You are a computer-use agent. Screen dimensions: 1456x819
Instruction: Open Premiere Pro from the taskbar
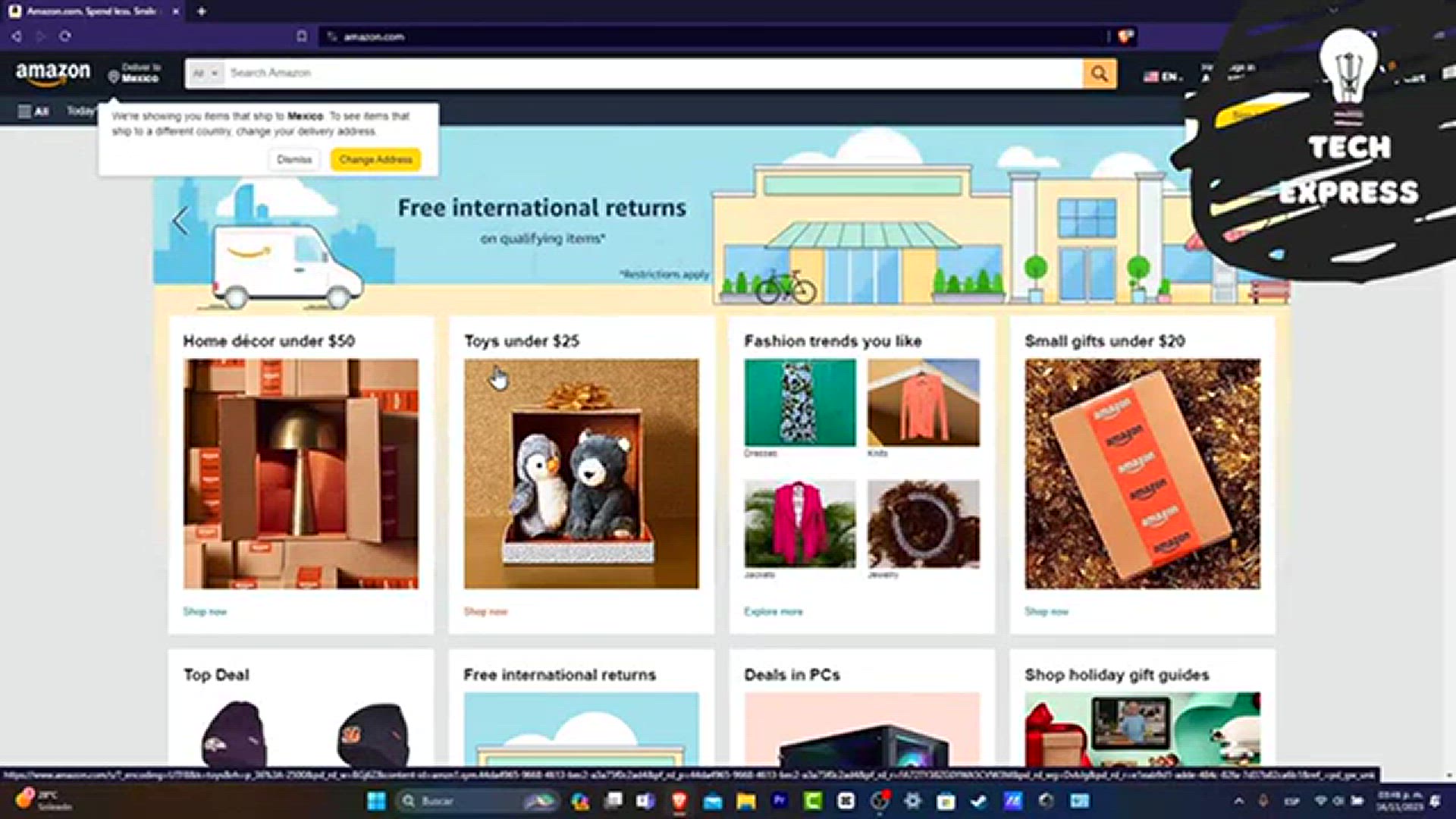pos(780,801)
